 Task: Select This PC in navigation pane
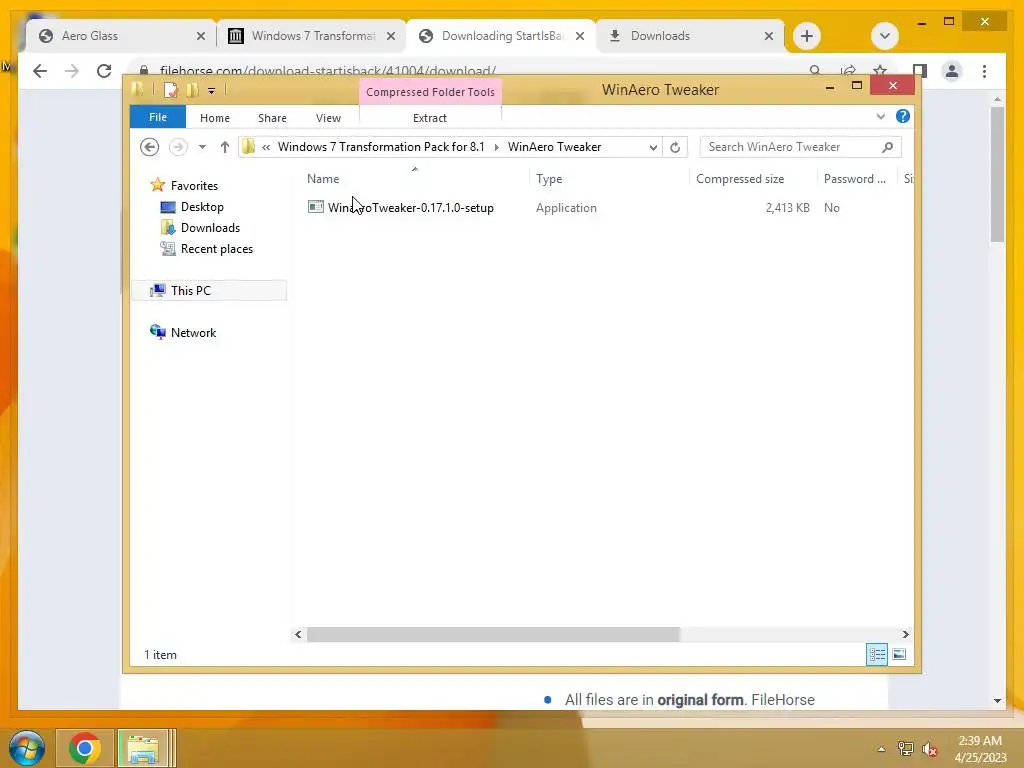coord(209,291)
